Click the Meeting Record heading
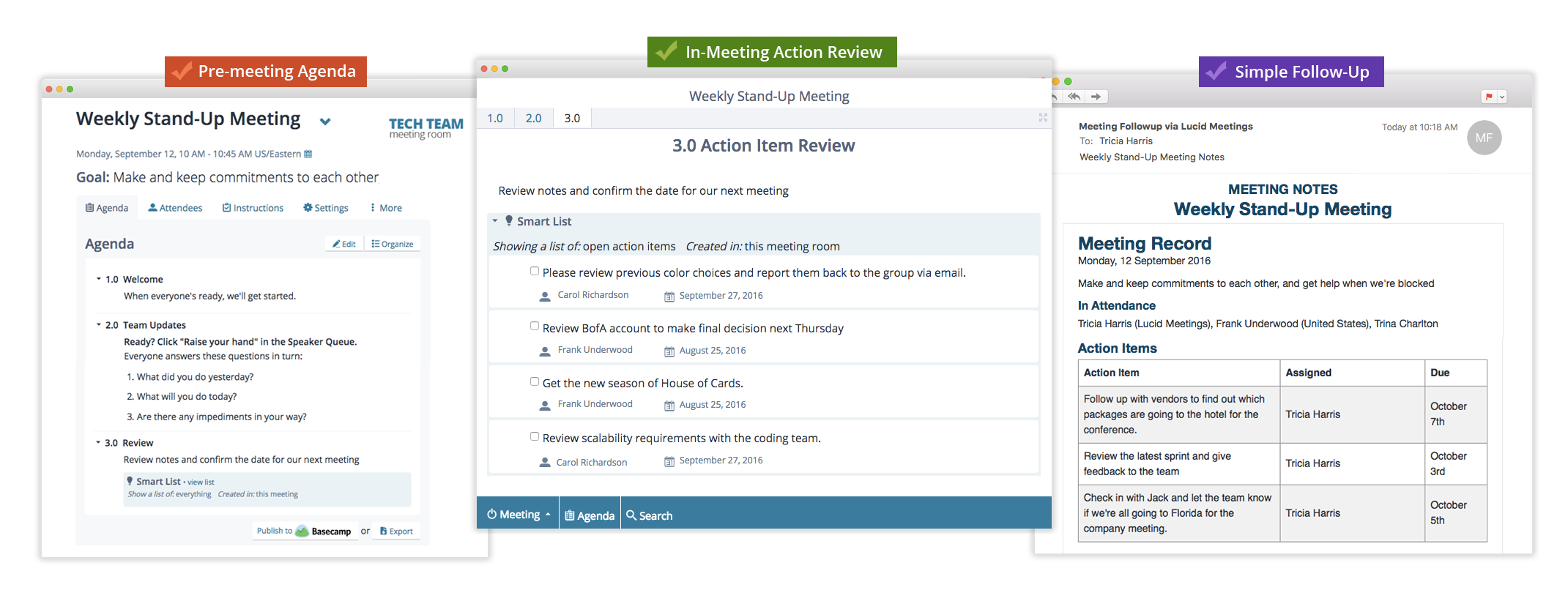Screen dimensions: 1568x604 1145,243
